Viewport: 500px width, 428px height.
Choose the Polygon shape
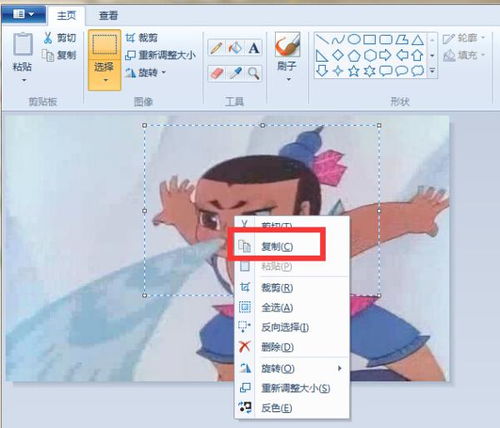pos(402,40)
